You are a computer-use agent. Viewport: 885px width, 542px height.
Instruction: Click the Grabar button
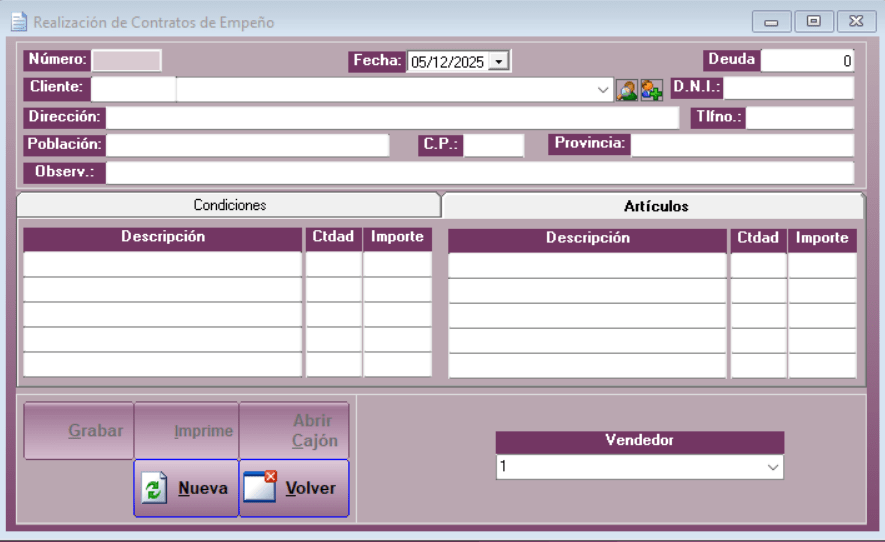pyautogui.click(x=79, y=431)
